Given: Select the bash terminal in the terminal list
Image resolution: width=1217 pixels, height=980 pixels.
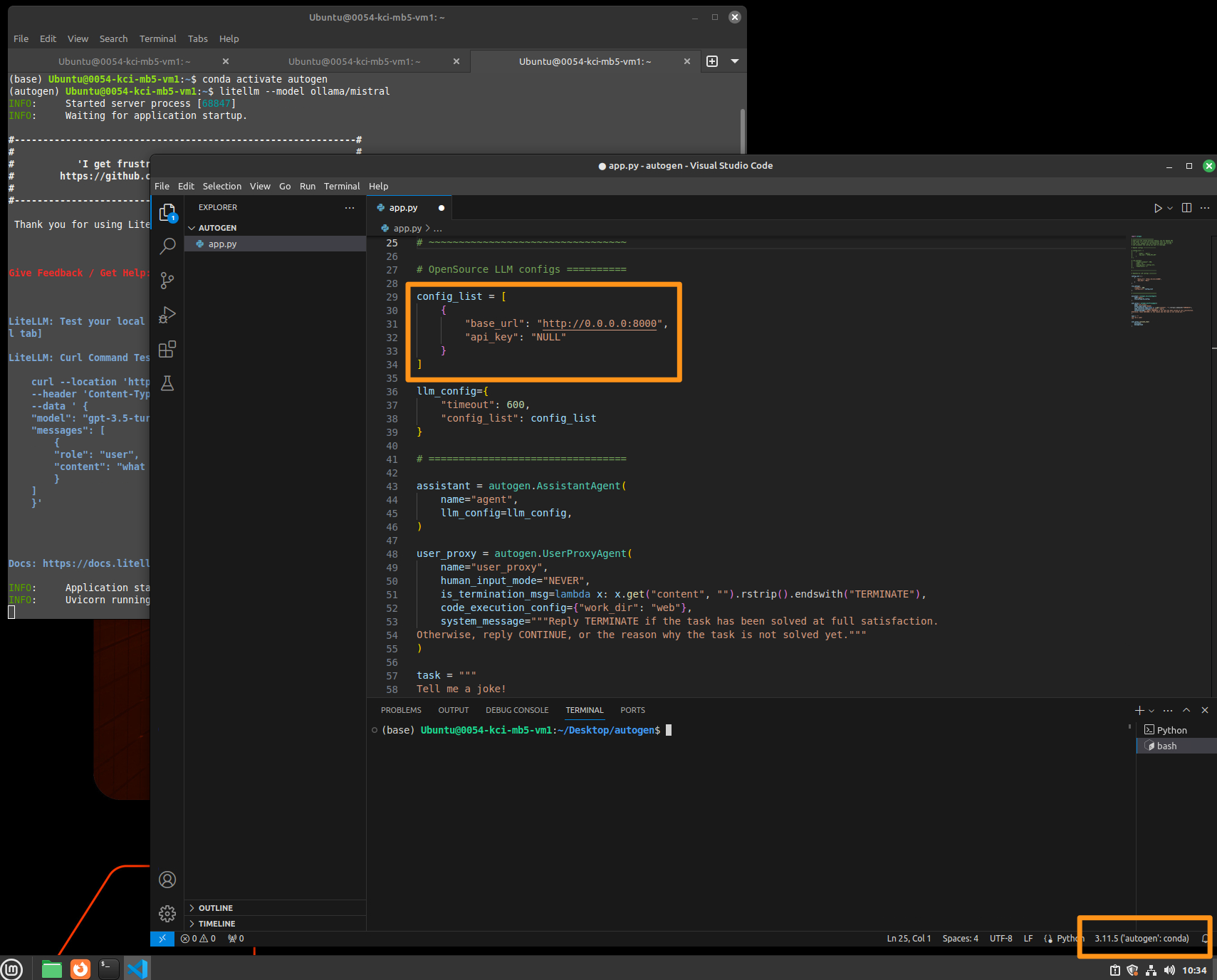Looking at the screenshot, I should [1166, 746].
